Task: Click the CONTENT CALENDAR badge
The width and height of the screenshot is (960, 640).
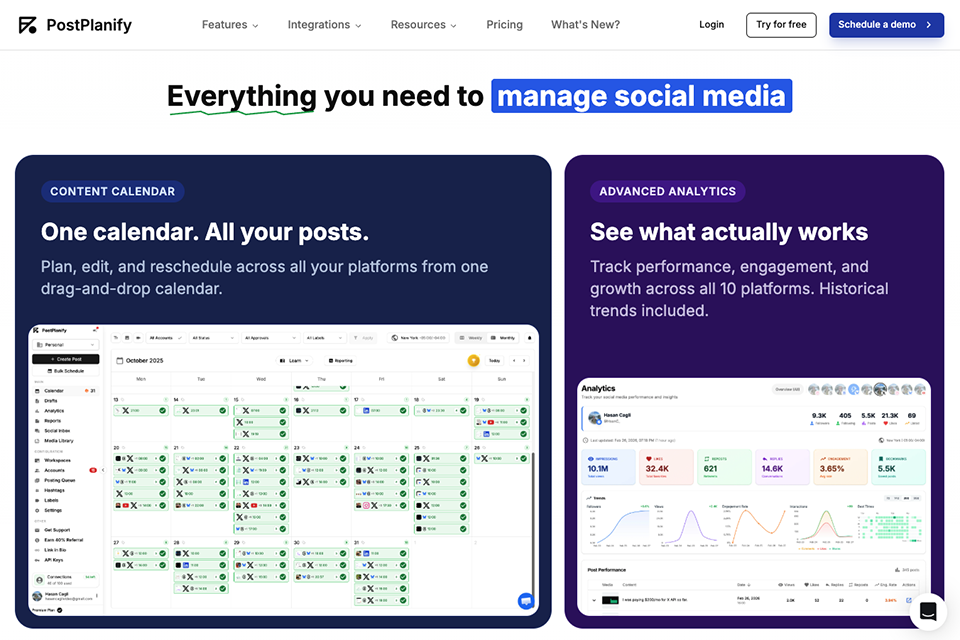Action: pos(113,191)
